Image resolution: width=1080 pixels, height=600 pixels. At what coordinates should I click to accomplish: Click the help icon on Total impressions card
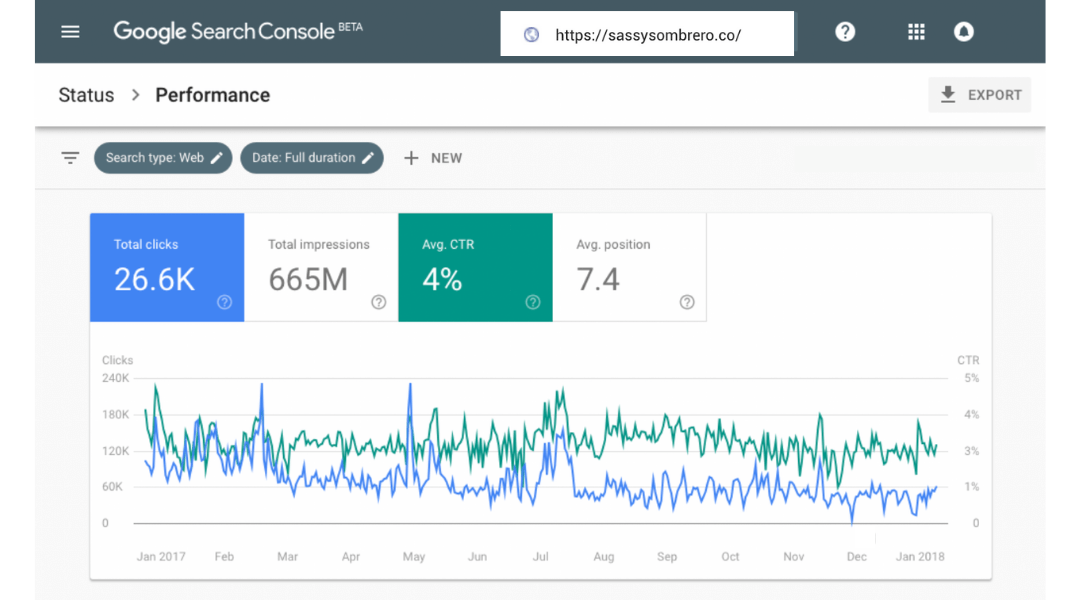[x=378, y=302]
